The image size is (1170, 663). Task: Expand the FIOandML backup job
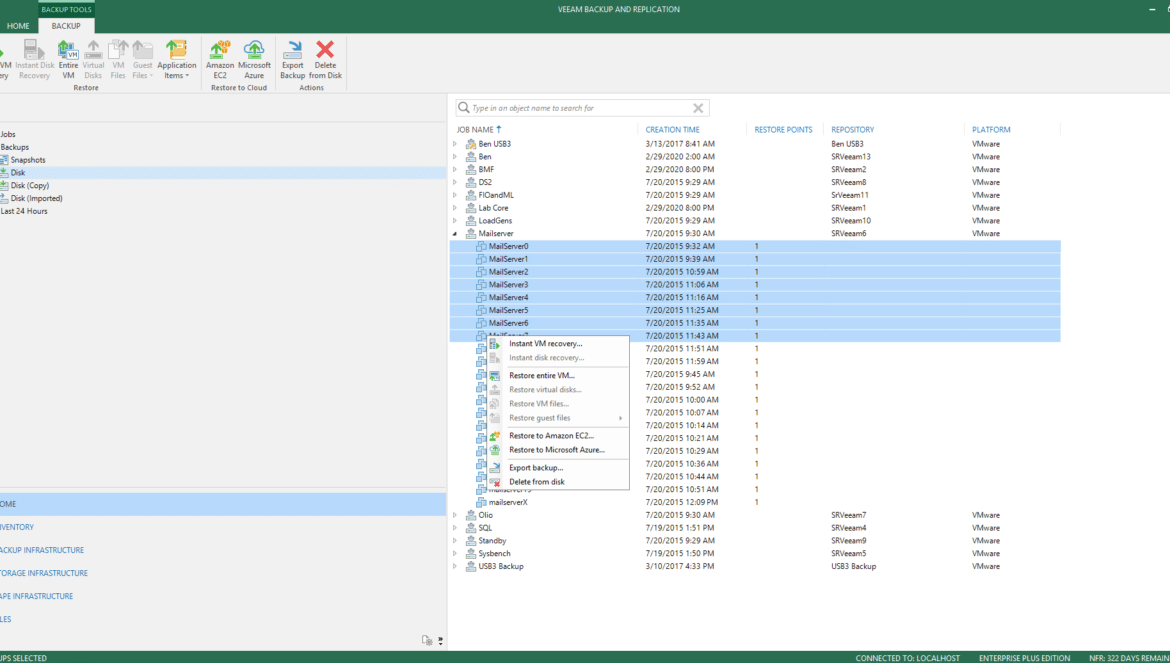click(x=455, y=195)
